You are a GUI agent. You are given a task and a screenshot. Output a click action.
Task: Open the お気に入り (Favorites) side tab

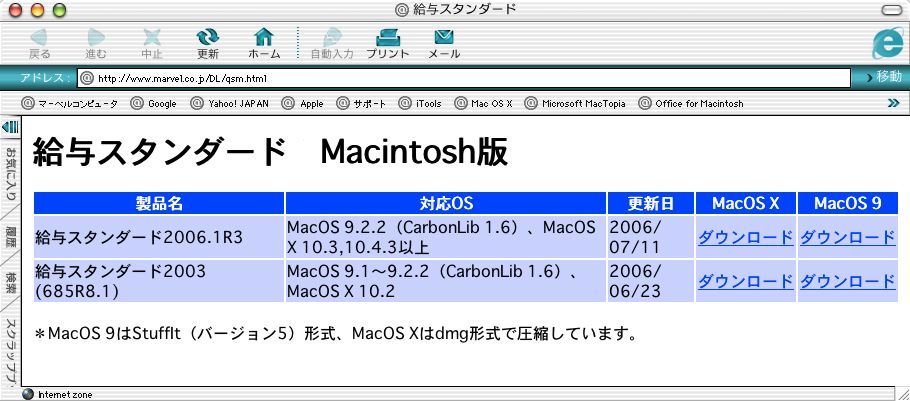point(10,174)
